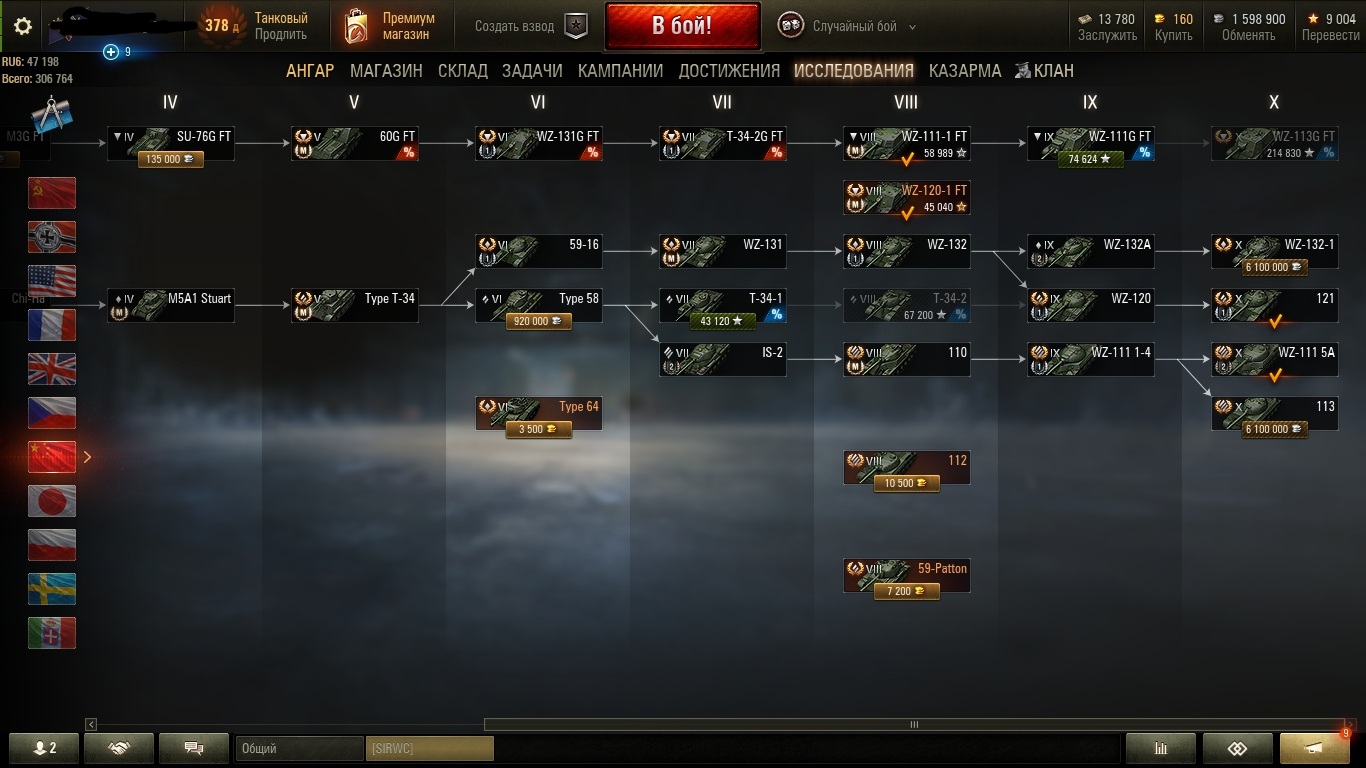Open the Премиум магазин button

coord(390,26)
